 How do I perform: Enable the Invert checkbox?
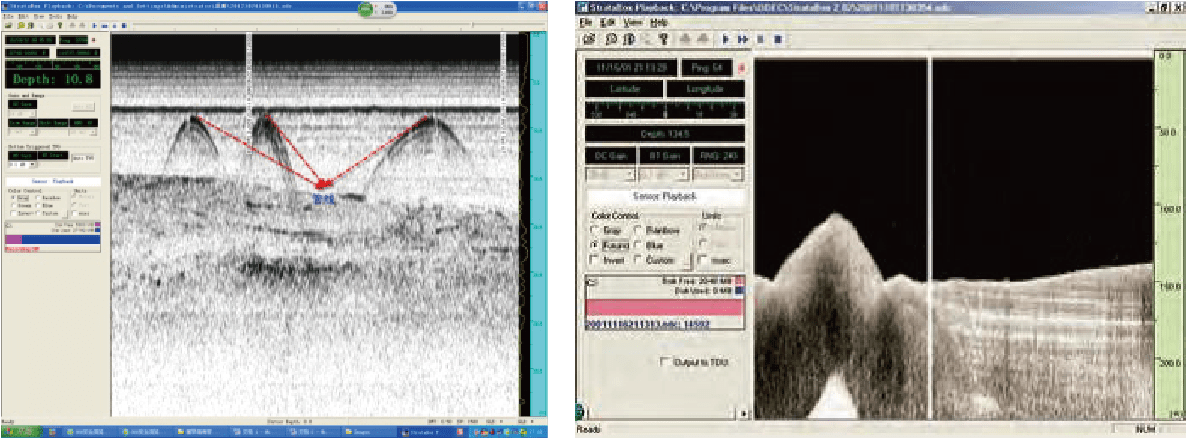[x=594, y=260]
